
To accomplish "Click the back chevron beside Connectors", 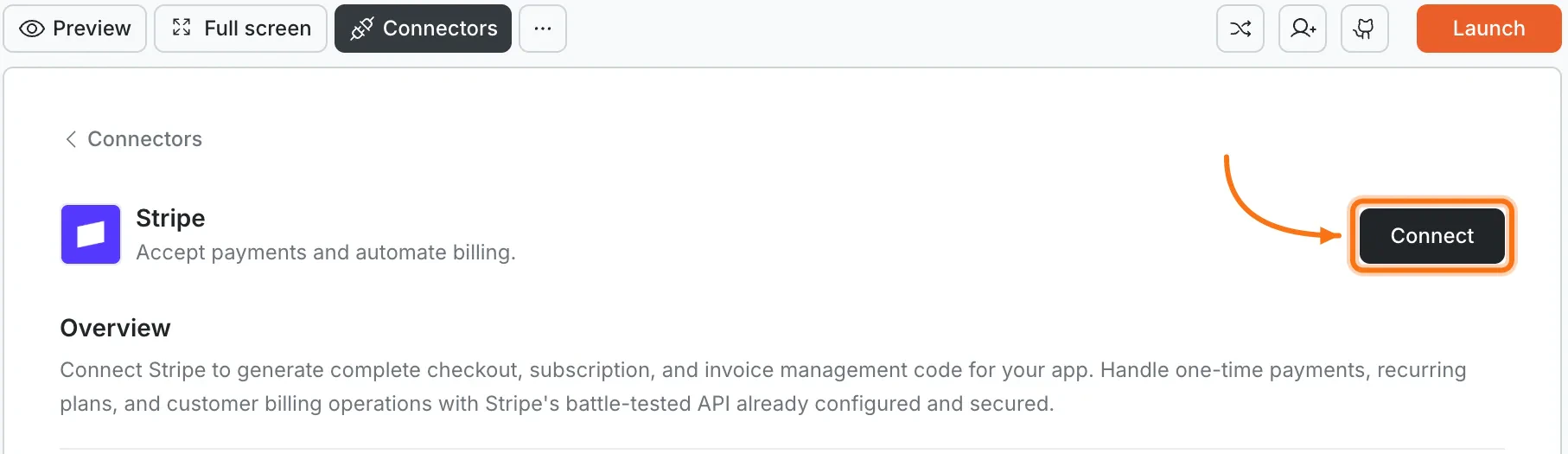I will (71, 139).
